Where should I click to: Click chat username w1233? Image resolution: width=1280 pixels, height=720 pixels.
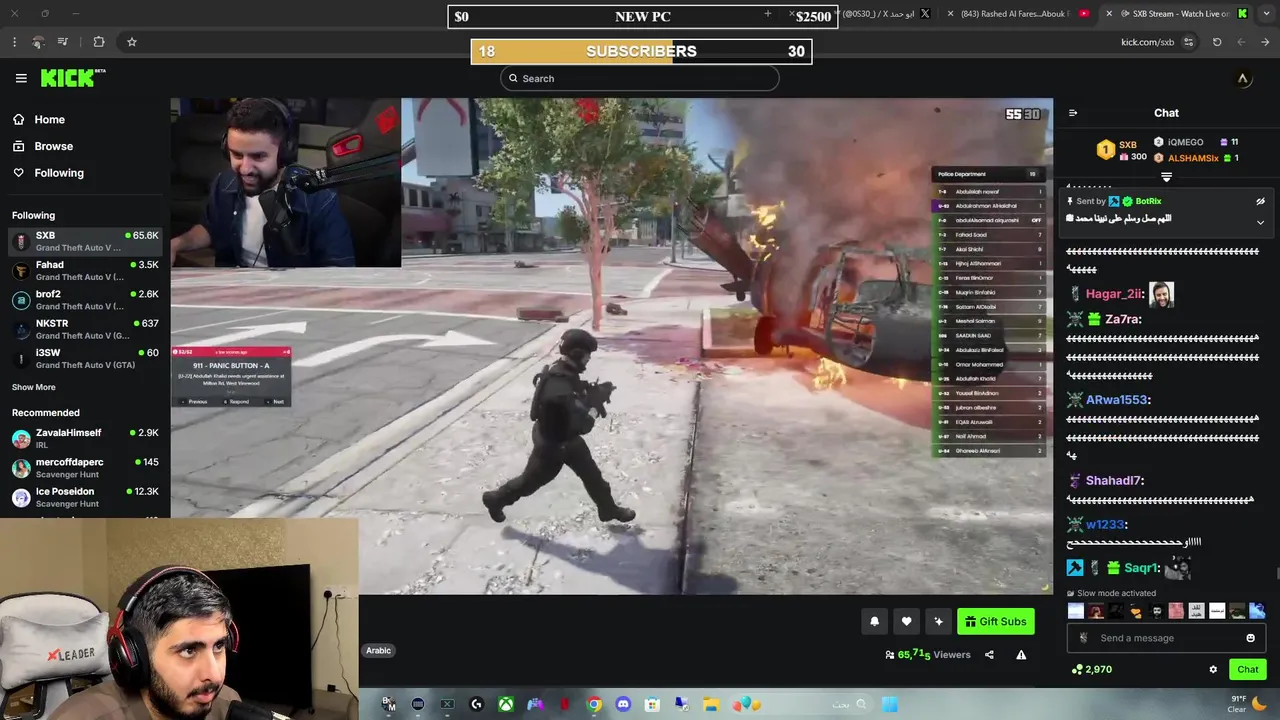click(1107, 525)
